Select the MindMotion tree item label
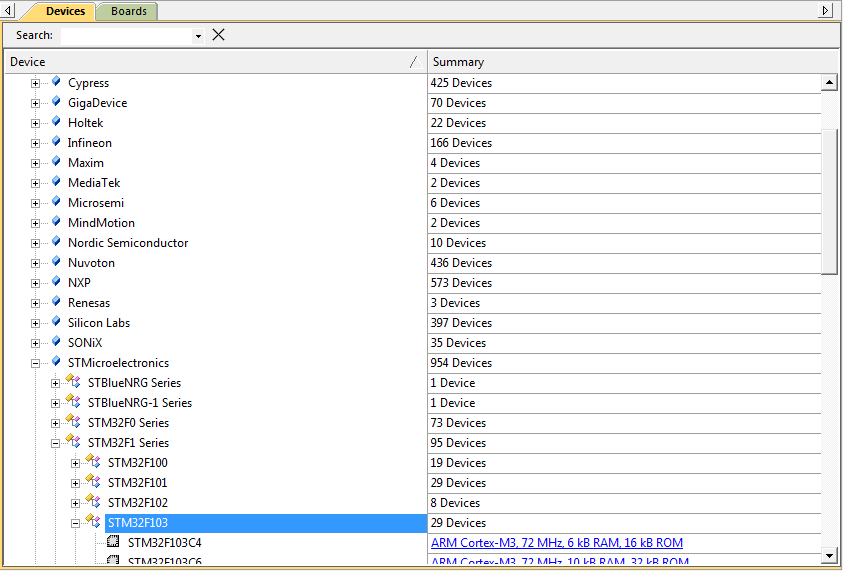This screenshot has height=571, width=843. (101, 223)
